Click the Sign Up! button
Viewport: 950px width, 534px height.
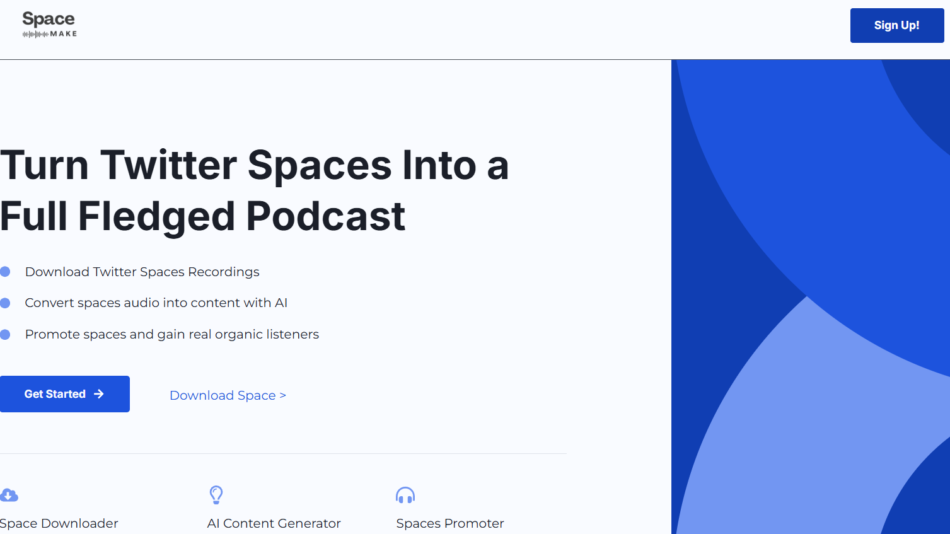click(x=897, y=25)
